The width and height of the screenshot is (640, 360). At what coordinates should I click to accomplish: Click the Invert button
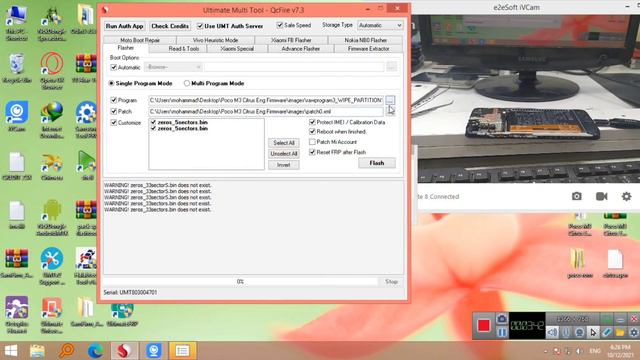(x=284, y=165)
